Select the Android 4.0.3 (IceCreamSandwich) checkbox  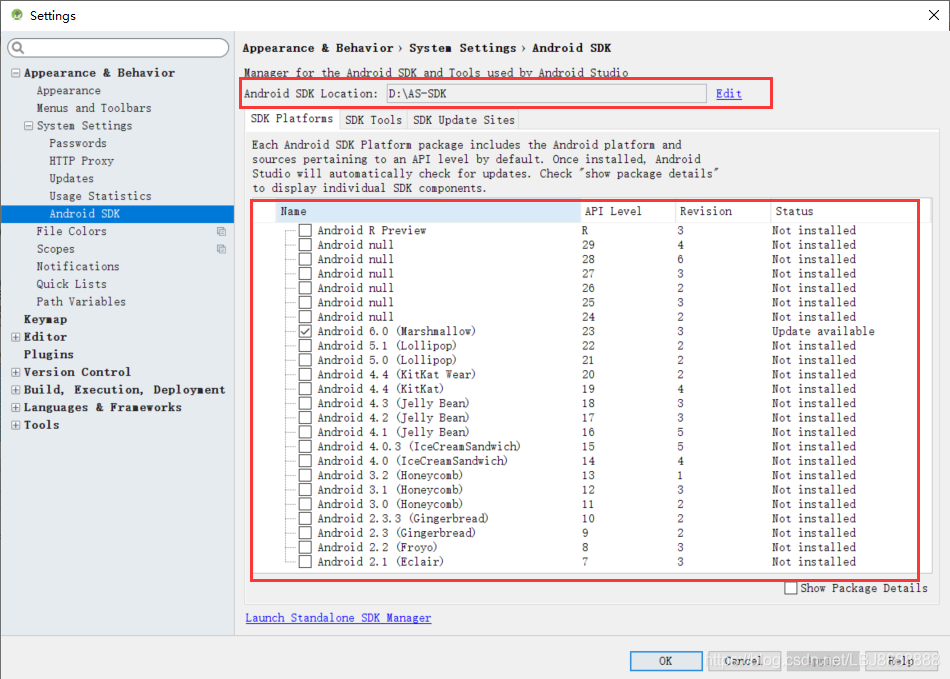(x=305, y=446)
